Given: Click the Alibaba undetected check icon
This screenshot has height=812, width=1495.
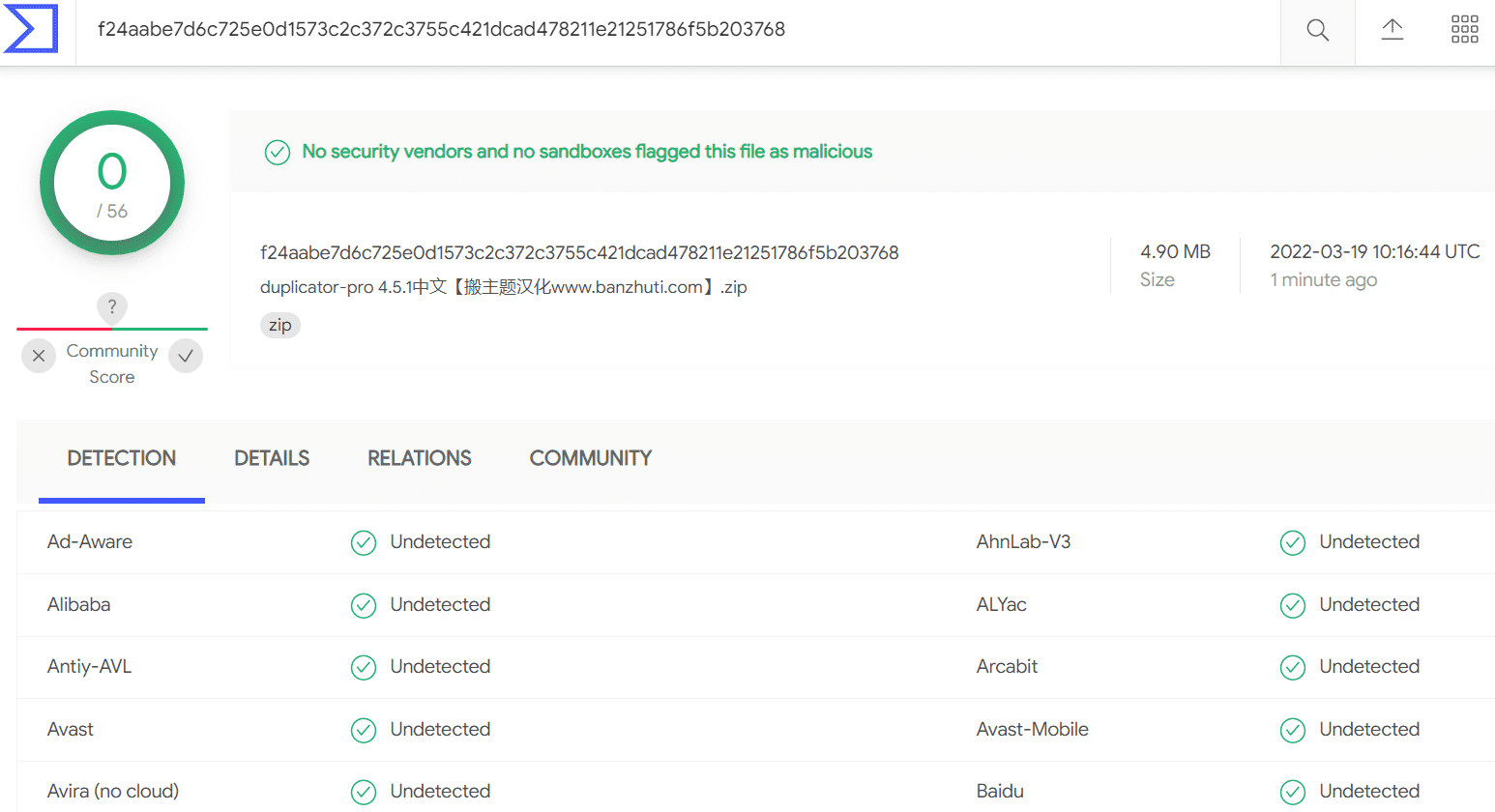Looking at the screenshot, I should click(x=364, y=606).
